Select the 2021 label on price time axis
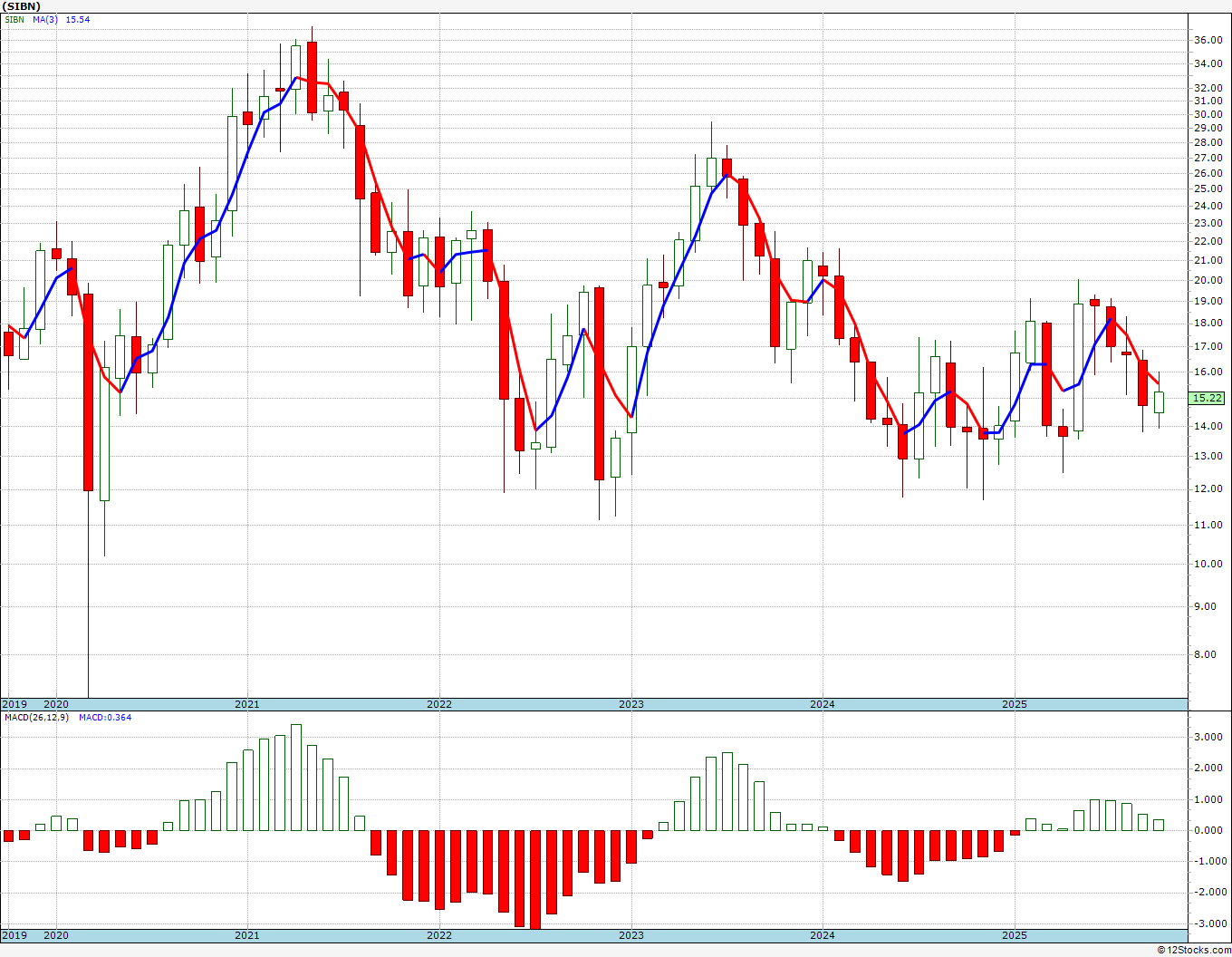This screenshot has height=957, width=1232. click(246, 704)
